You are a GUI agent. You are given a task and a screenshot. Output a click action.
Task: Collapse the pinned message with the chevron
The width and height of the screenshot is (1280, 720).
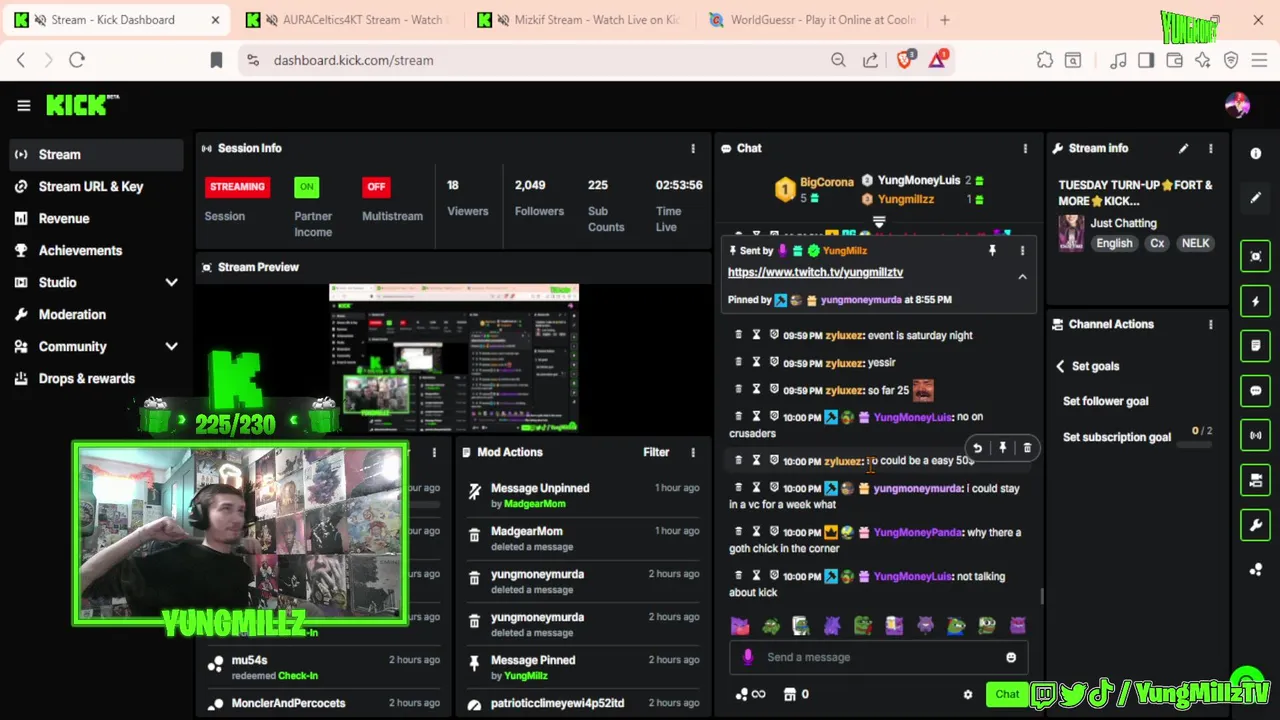tap(1022, 277)
